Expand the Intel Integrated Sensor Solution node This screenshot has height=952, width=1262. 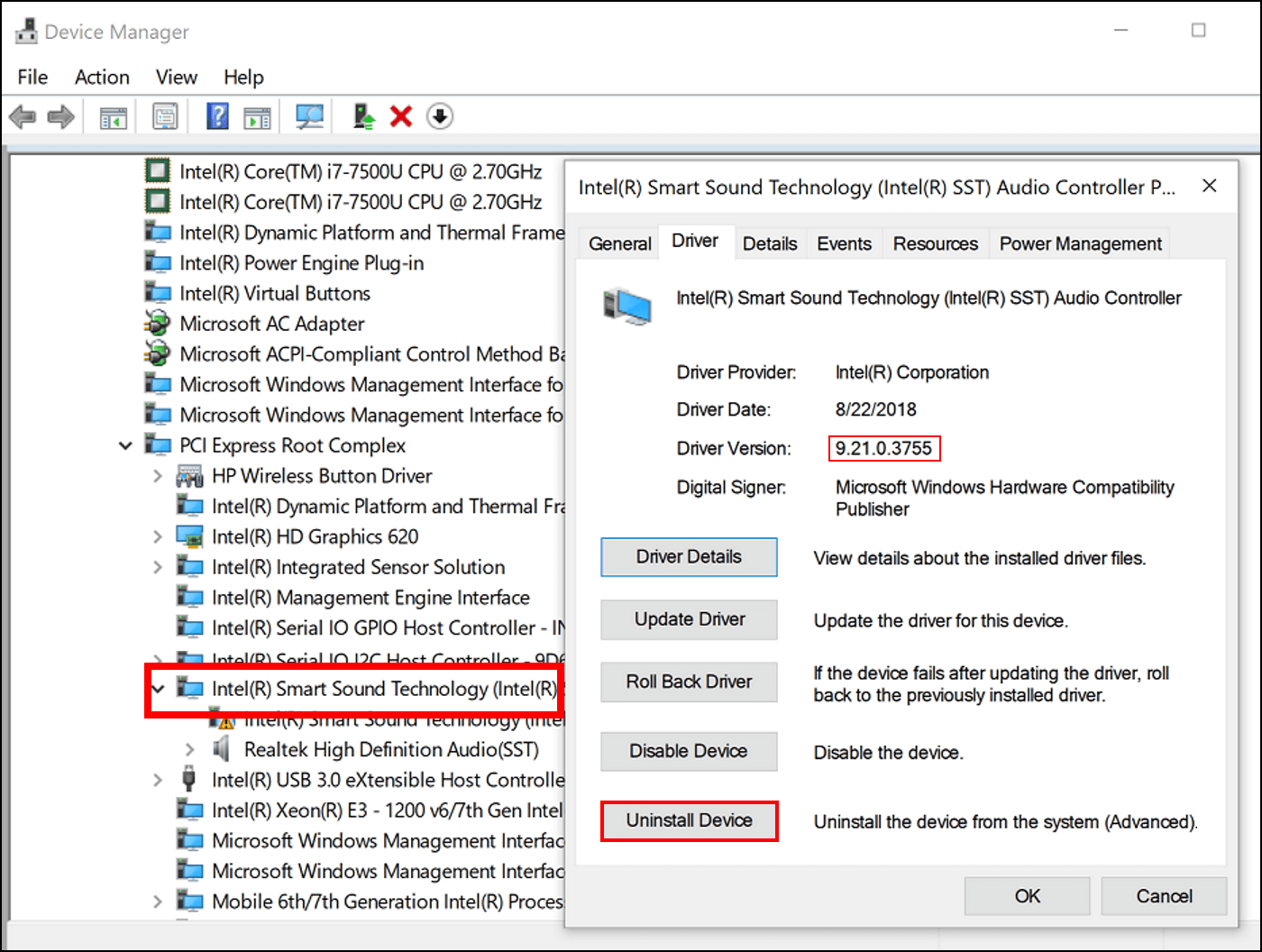pos(158,567)
